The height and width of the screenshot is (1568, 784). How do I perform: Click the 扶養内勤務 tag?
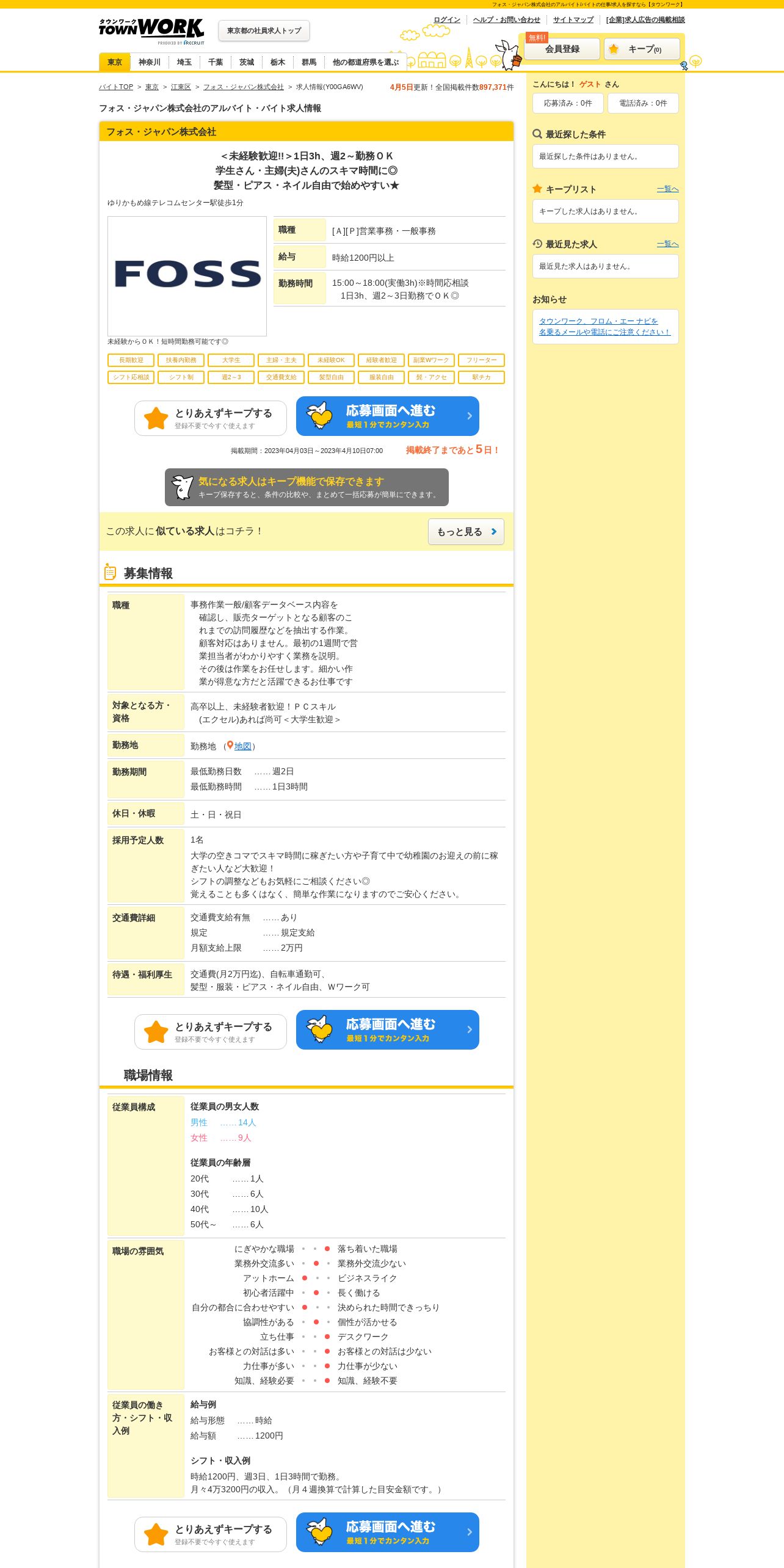(x=181, y=360)
